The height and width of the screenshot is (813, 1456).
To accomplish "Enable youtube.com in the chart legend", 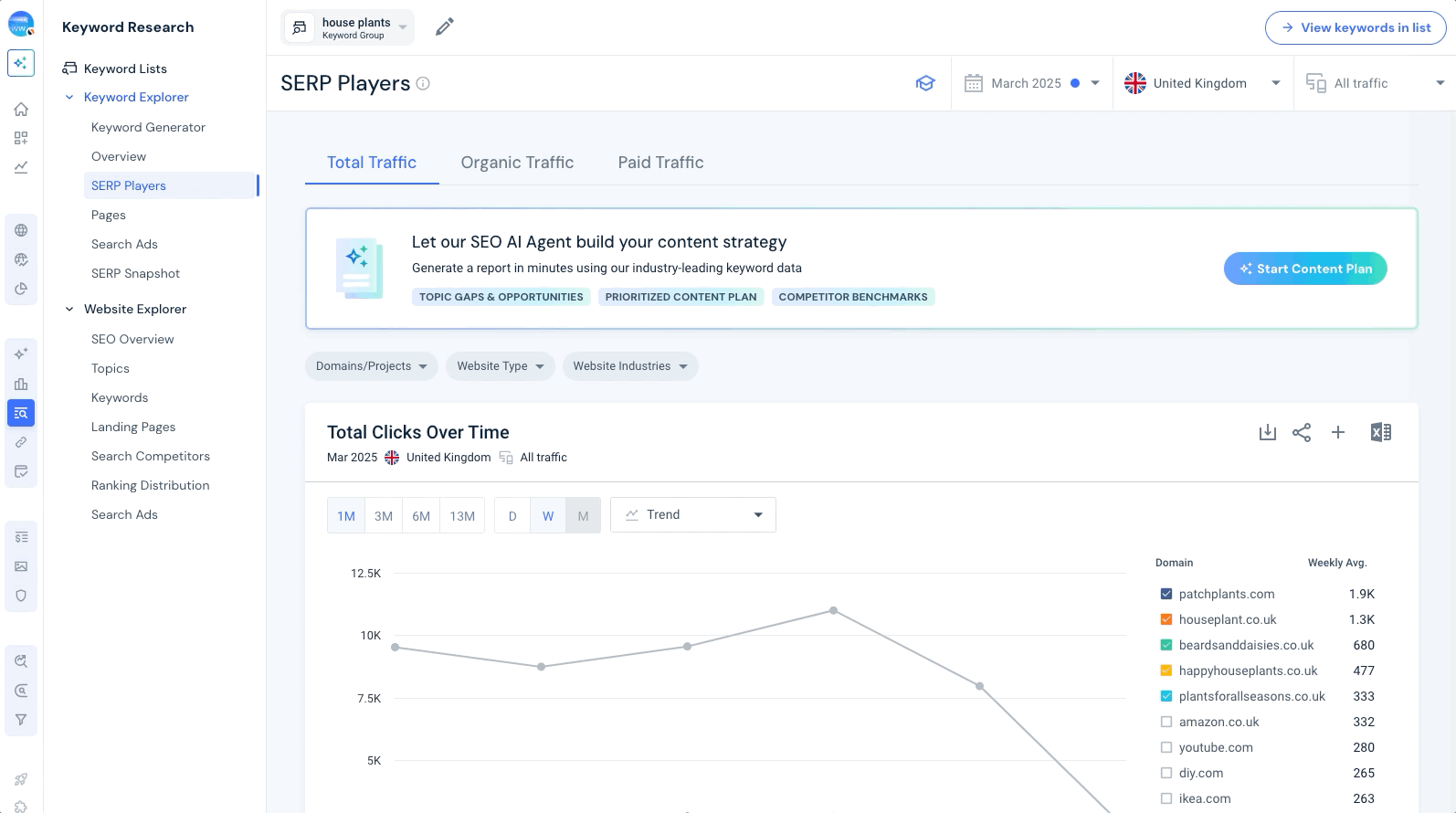I will coord(1166,747).
